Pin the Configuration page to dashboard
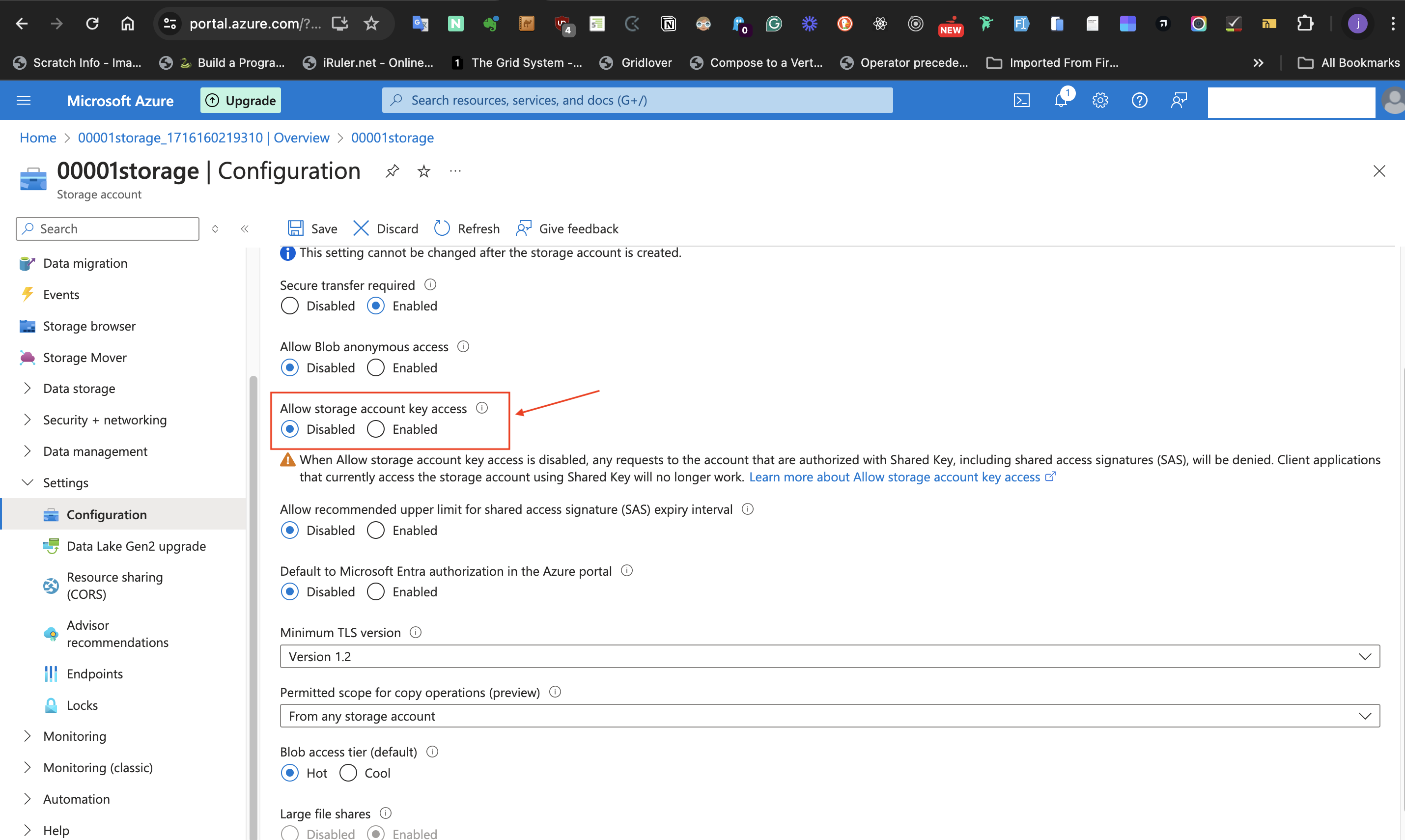Screen dimensions: 1405x840 pyautogui.click(x=392, y=170)
